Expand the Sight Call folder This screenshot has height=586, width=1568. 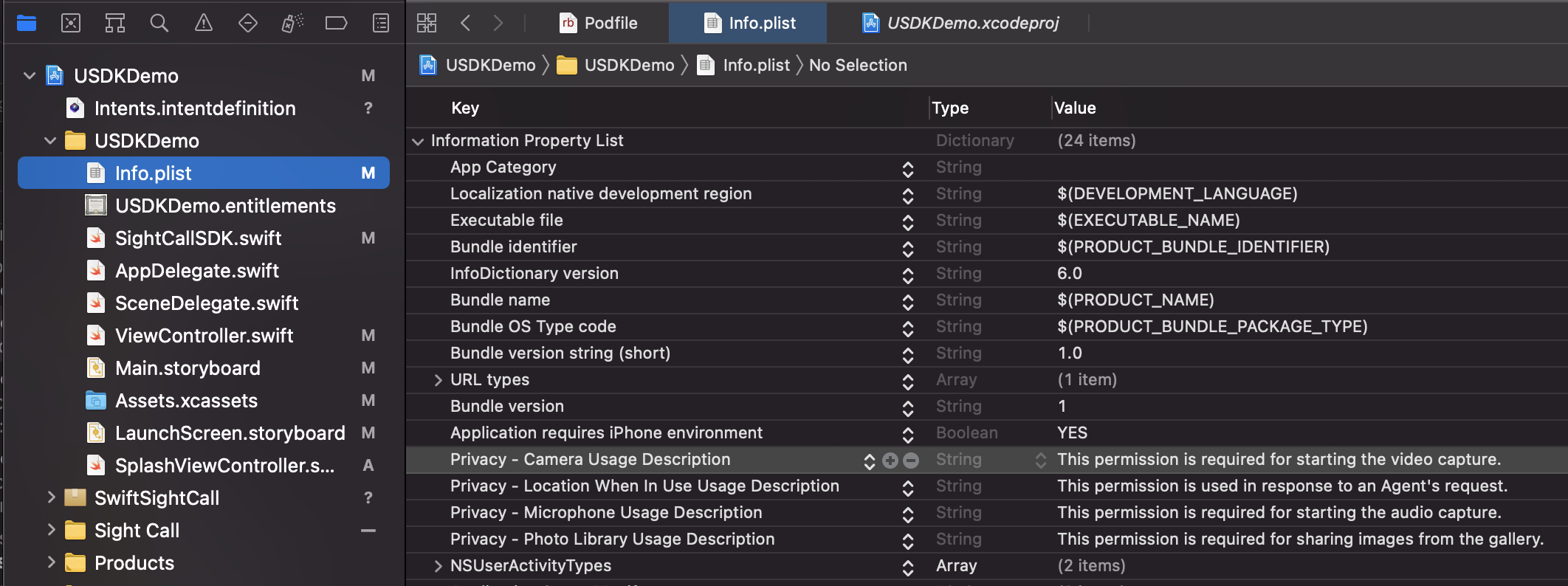tap(51, 530)
